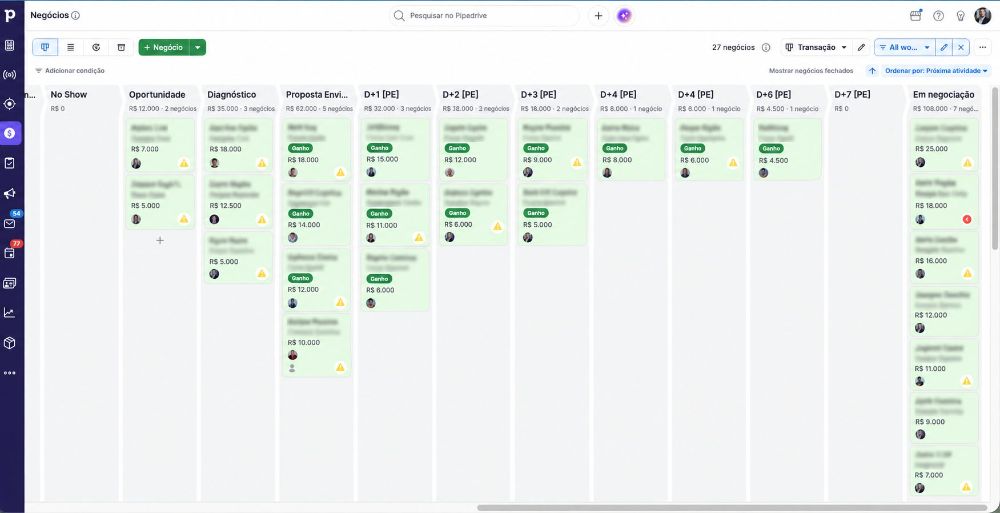Click Ganho badge on R$ 9.000 D+3 deal
Image resolution: width=1000 pixels, height=513 pixels.
[536, 148]
